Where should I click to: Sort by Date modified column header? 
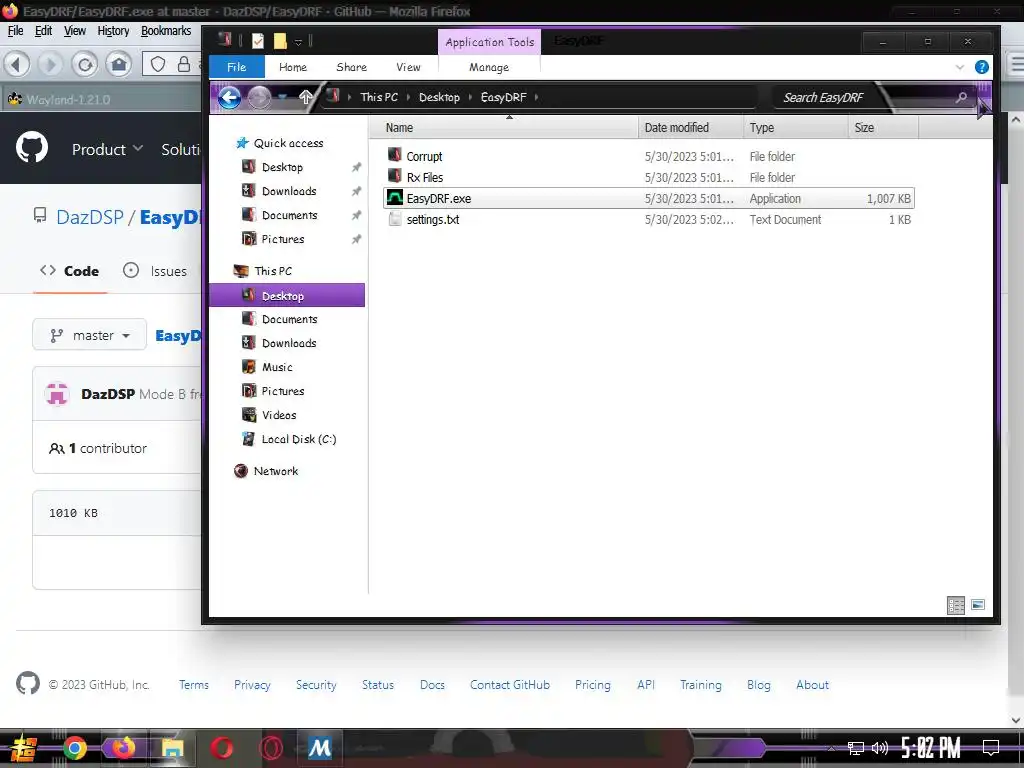[x=690, y=127]
